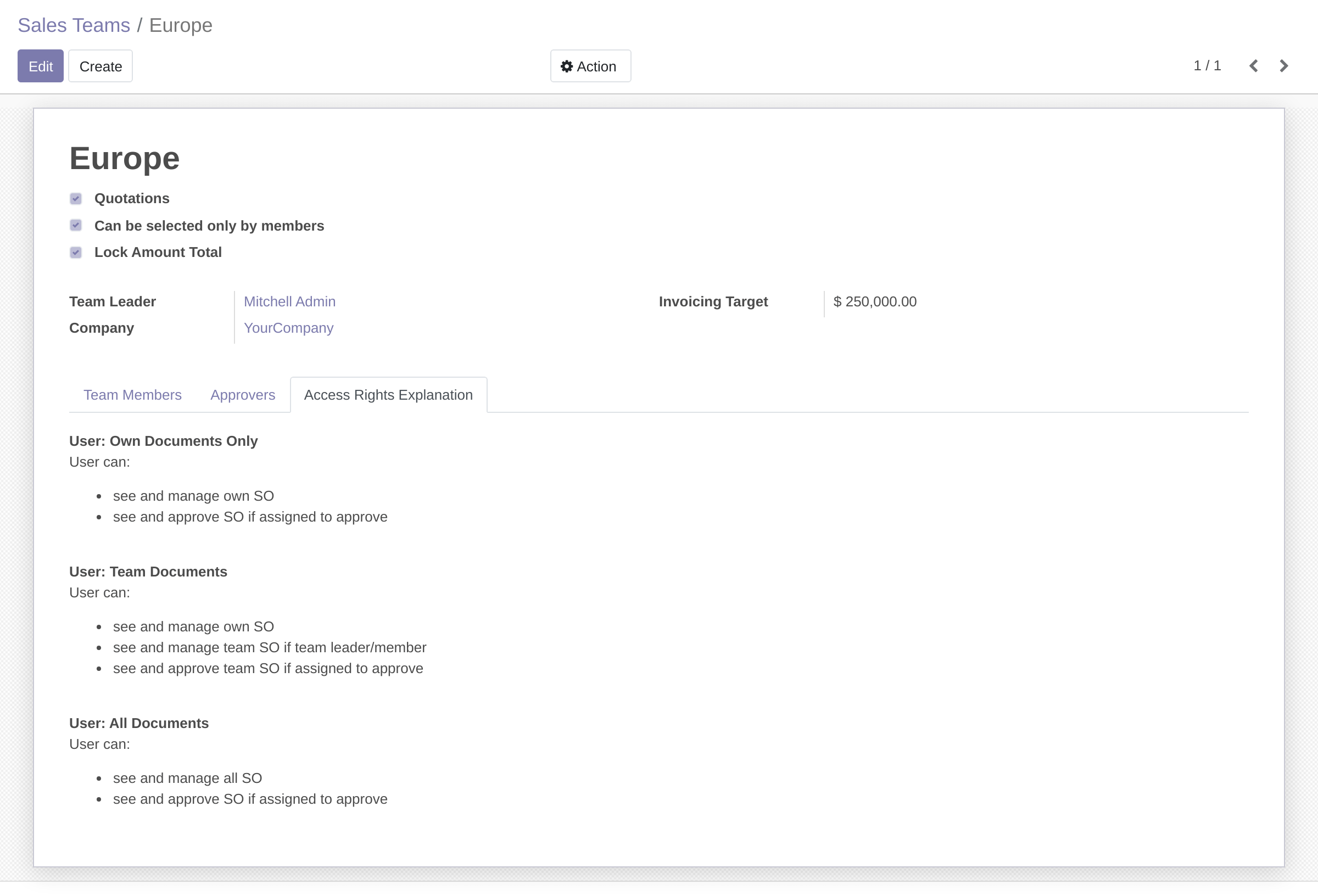1318x896 pixels.
Task: Open YourCompany company link
Action: 288,328
